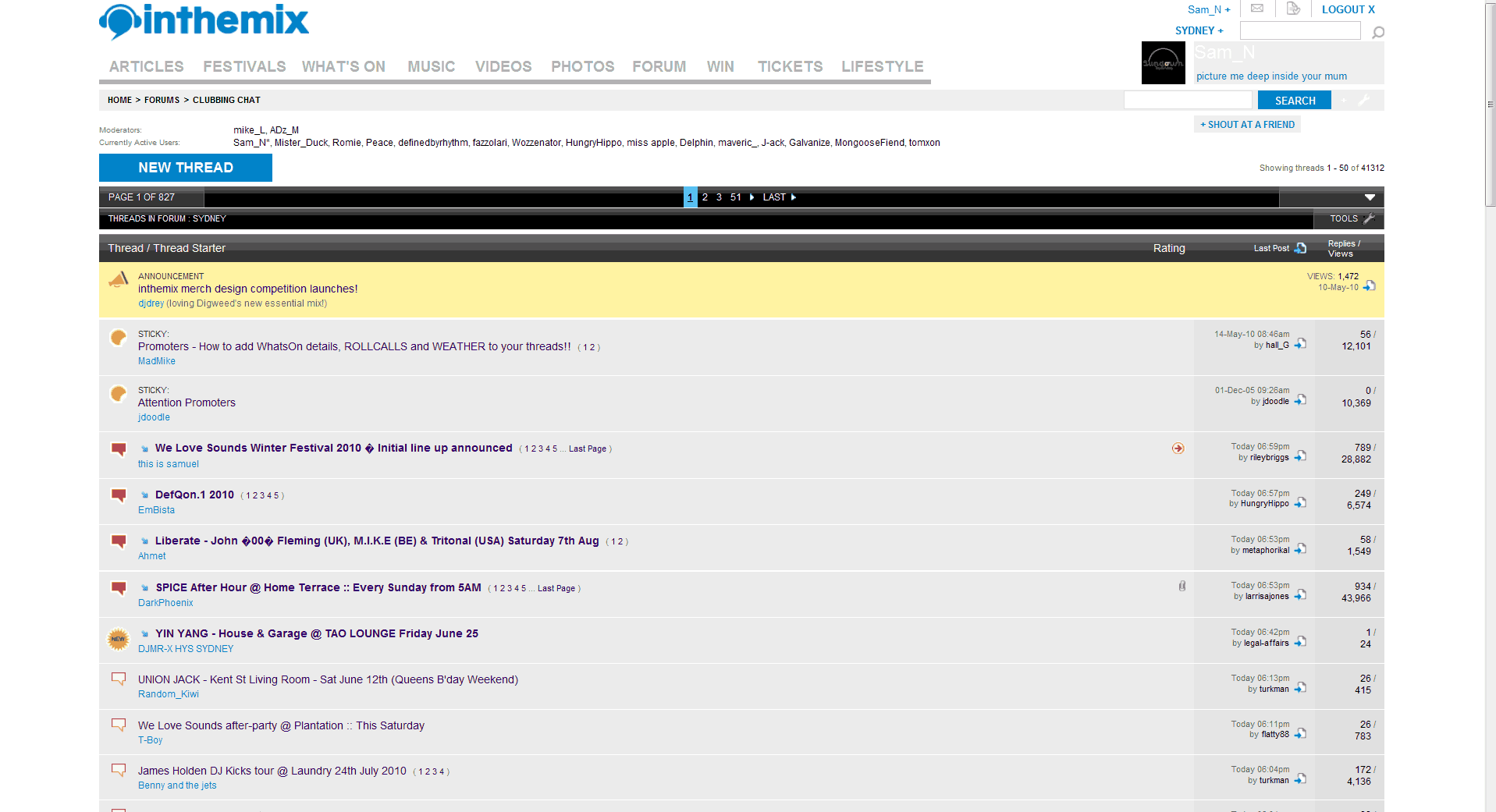Go to last post in UNION JACK thread
This screenshot has width=1496, height=812.
1300,688
